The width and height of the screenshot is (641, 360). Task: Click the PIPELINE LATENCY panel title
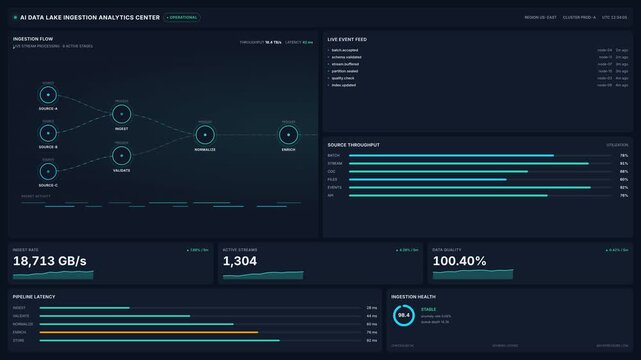(x=34, y=297)
